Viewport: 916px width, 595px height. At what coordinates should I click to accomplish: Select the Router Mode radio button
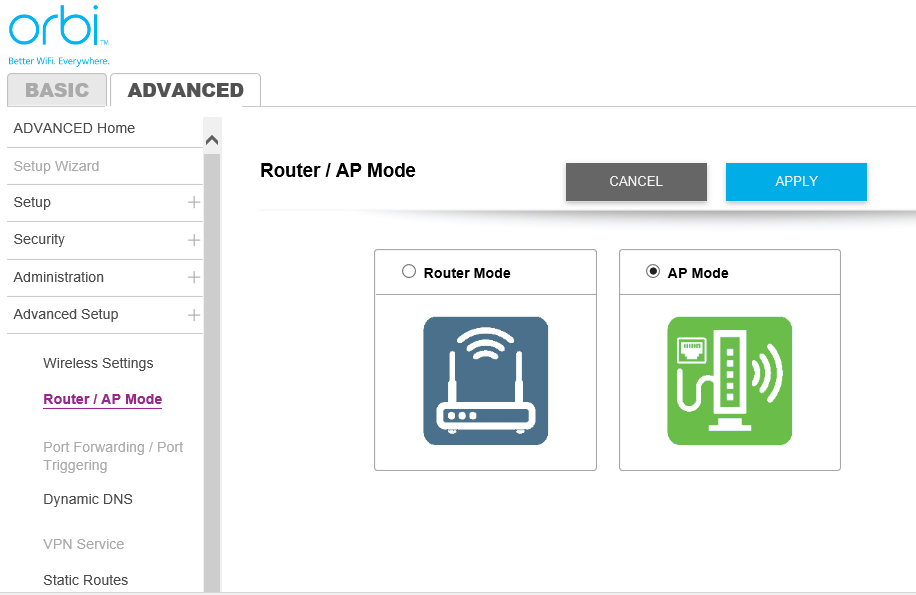tap(408, 271)
